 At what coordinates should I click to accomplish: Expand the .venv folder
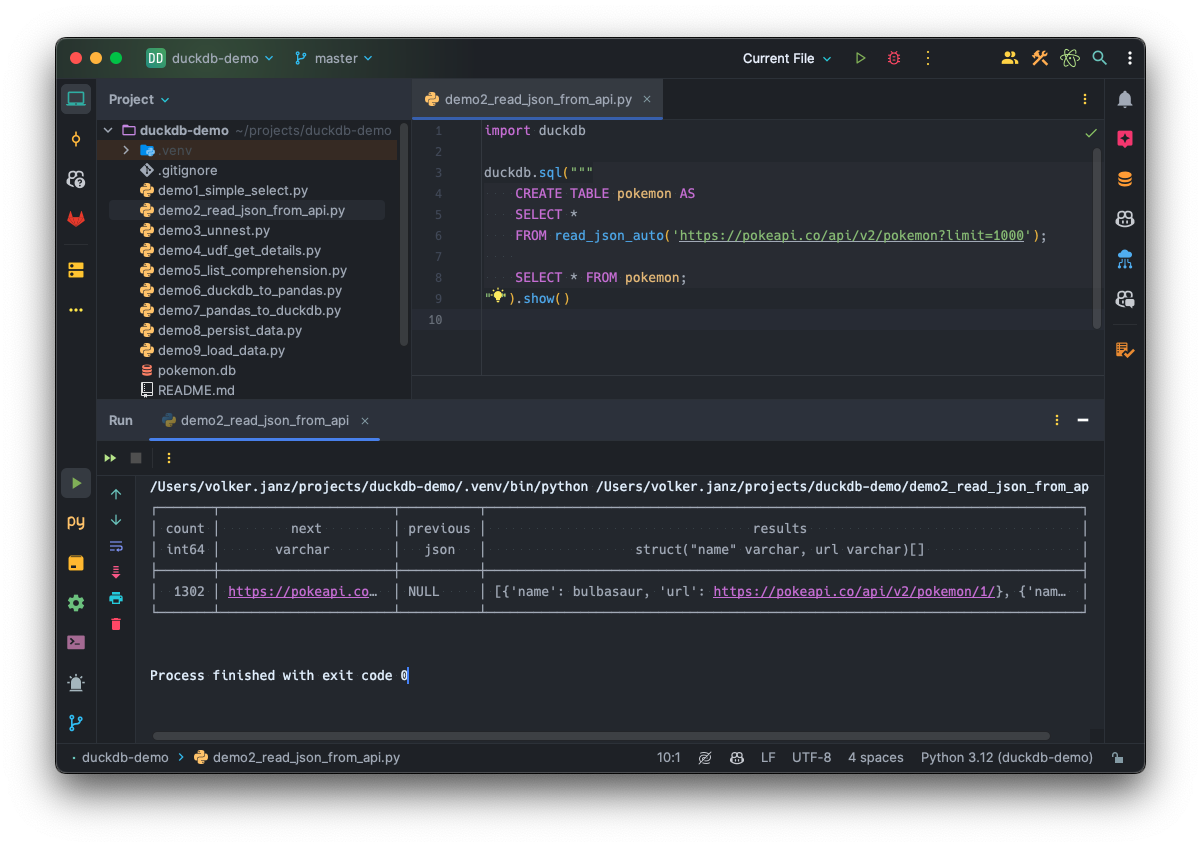[x=125, y=149]
